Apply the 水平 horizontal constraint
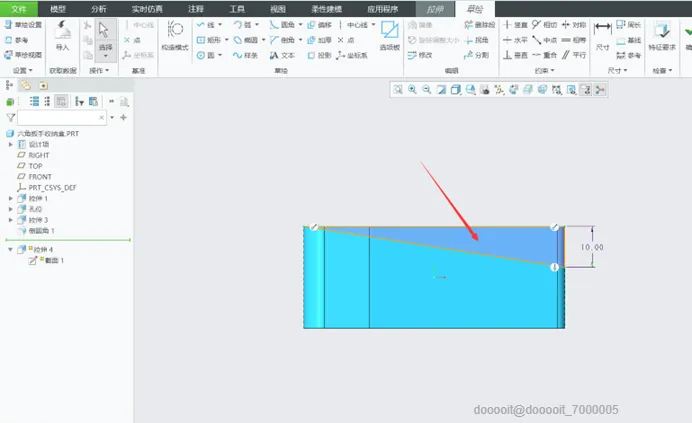The width and height of the screenshot is (692, 423). click(515, 40)
